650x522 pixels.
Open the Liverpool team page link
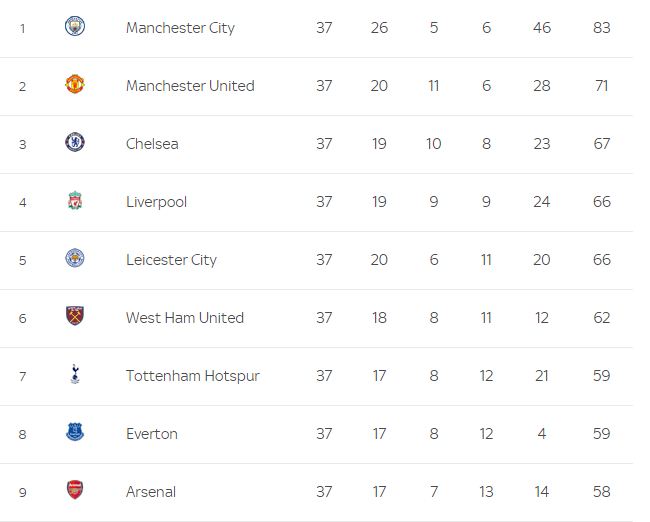click(x=156, y=202)
